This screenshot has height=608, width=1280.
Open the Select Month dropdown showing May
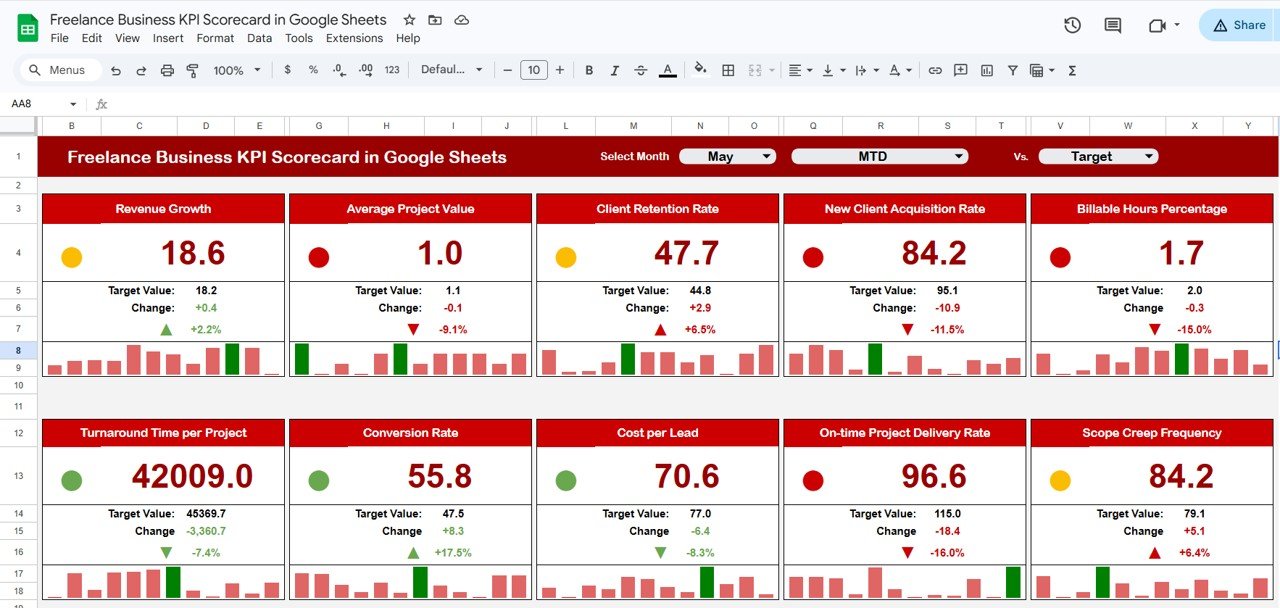point(727,156)
